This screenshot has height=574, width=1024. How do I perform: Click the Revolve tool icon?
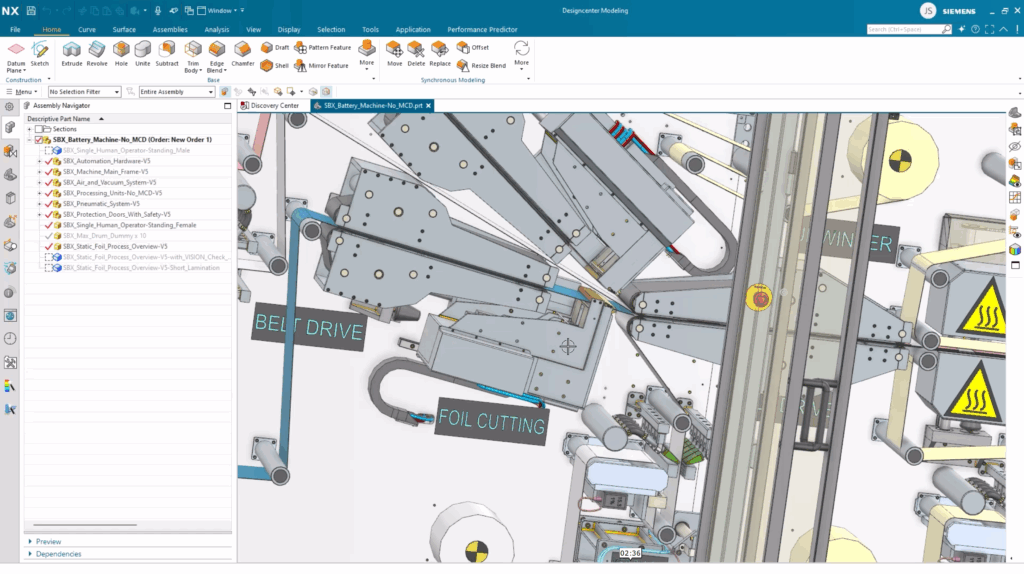(x=97, y=53)
